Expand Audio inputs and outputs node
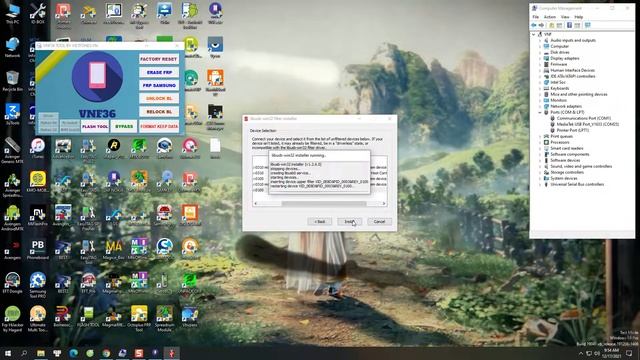Image resolution: width=640 pixels, height=360 pixels. 540,40
